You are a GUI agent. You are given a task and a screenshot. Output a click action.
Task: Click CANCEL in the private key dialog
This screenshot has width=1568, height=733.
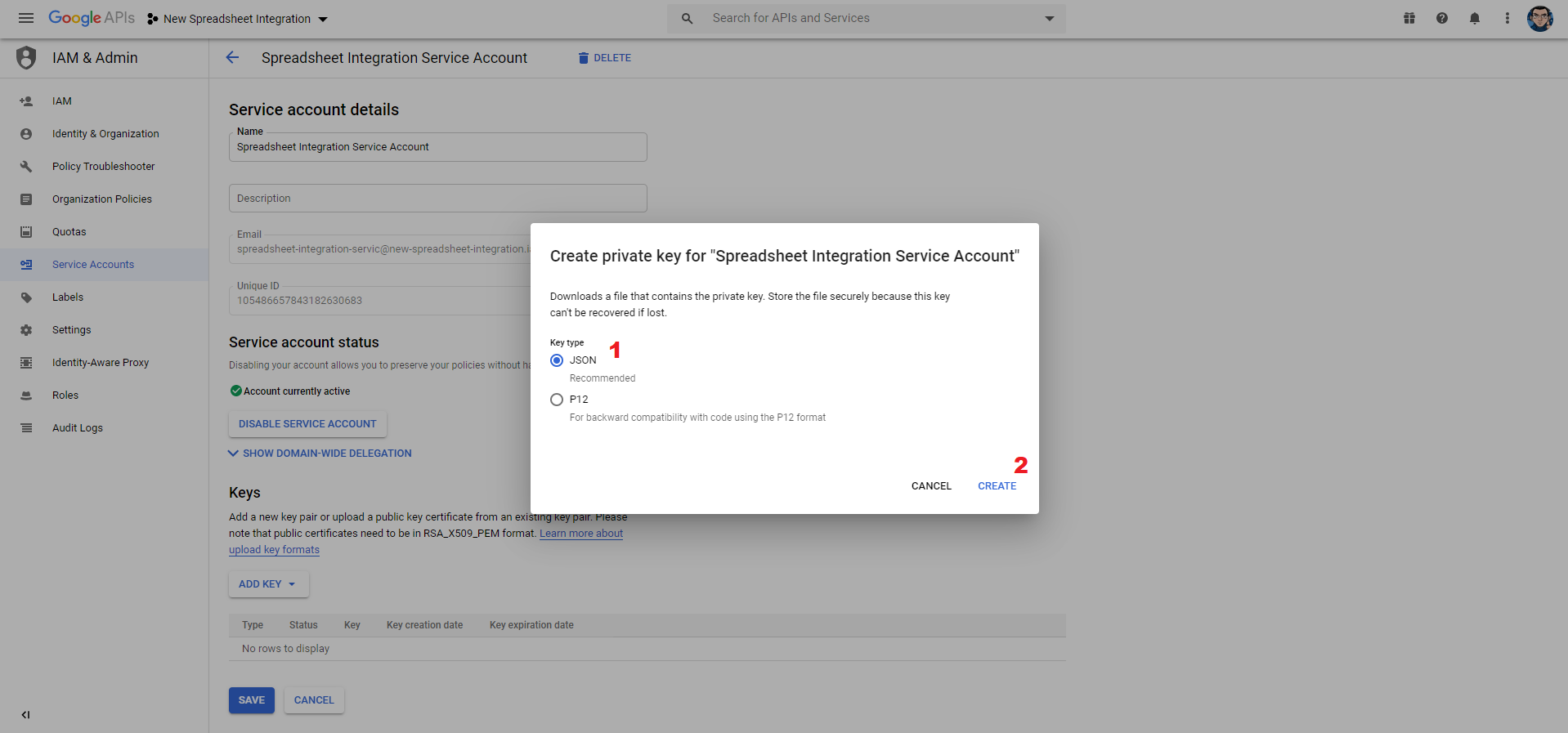coord(931,486)
